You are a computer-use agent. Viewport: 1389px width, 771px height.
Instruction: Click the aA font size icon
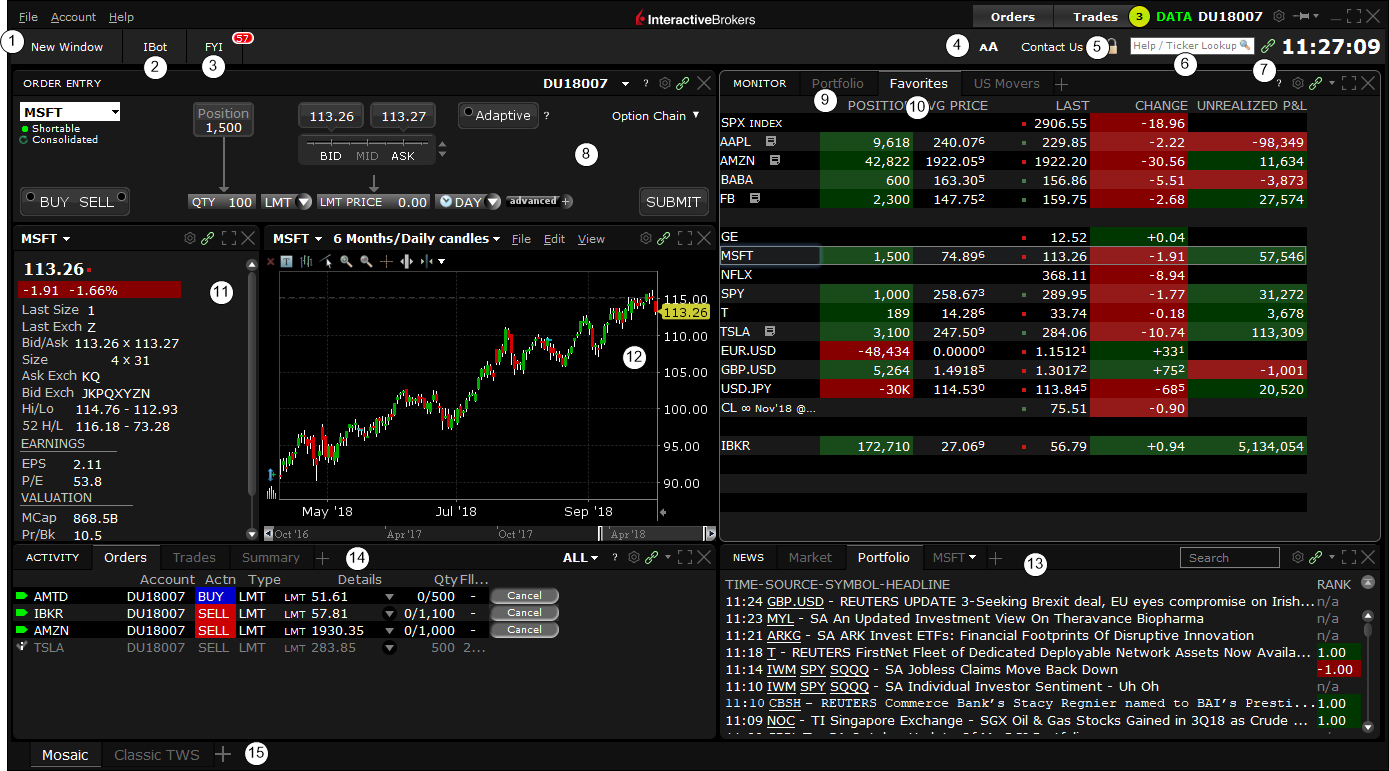(x=988, y=47)
